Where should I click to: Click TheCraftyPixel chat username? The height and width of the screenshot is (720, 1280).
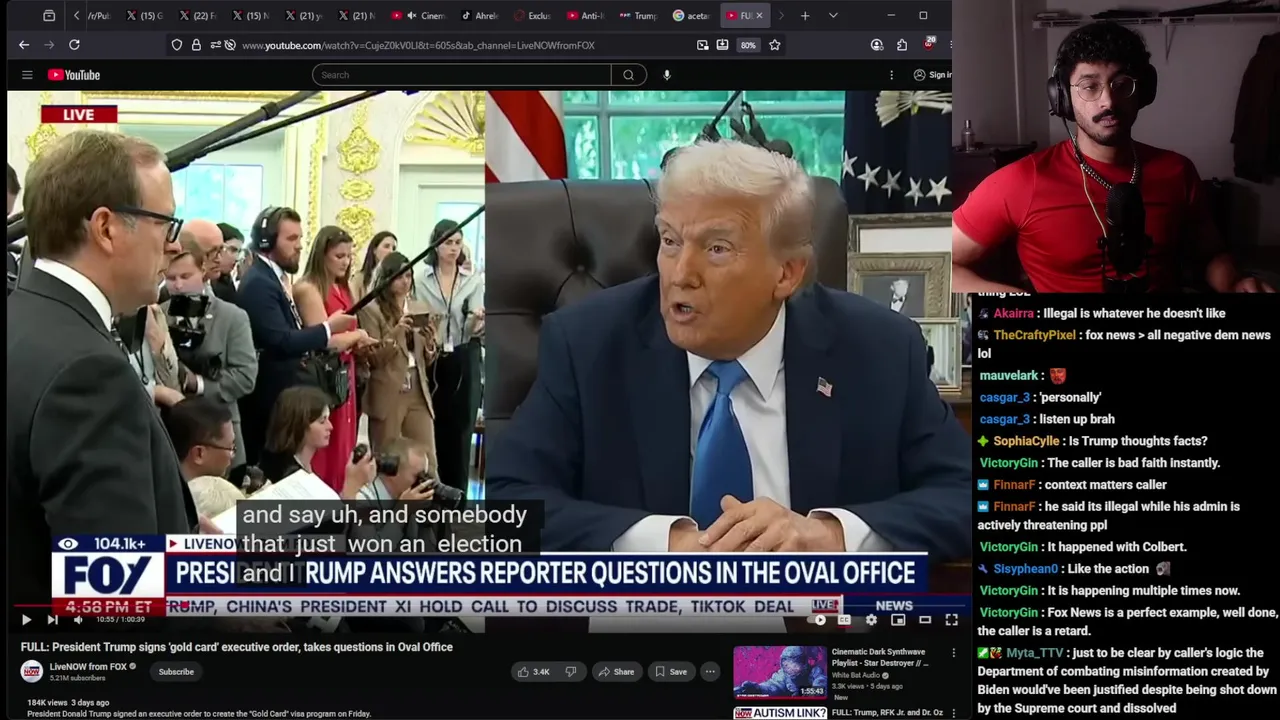click(x=1035, y=335)
